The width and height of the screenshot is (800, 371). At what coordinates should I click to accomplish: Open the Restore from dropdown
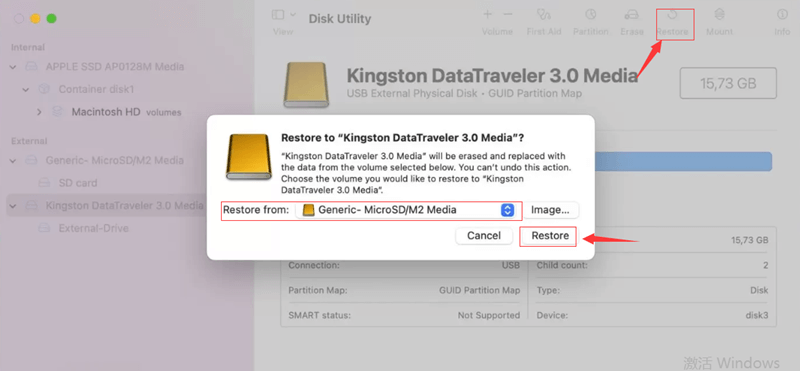point(406,210)
